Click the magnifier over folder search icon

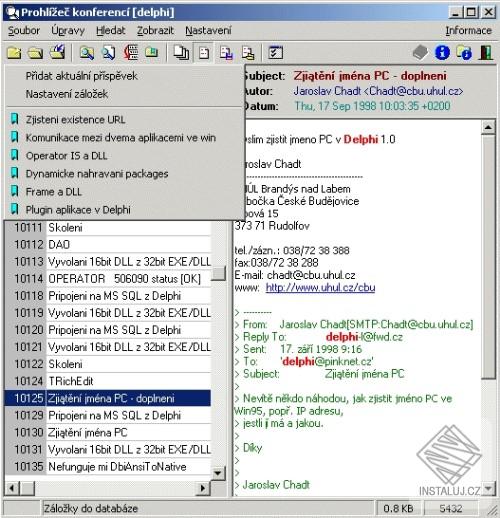86,53
